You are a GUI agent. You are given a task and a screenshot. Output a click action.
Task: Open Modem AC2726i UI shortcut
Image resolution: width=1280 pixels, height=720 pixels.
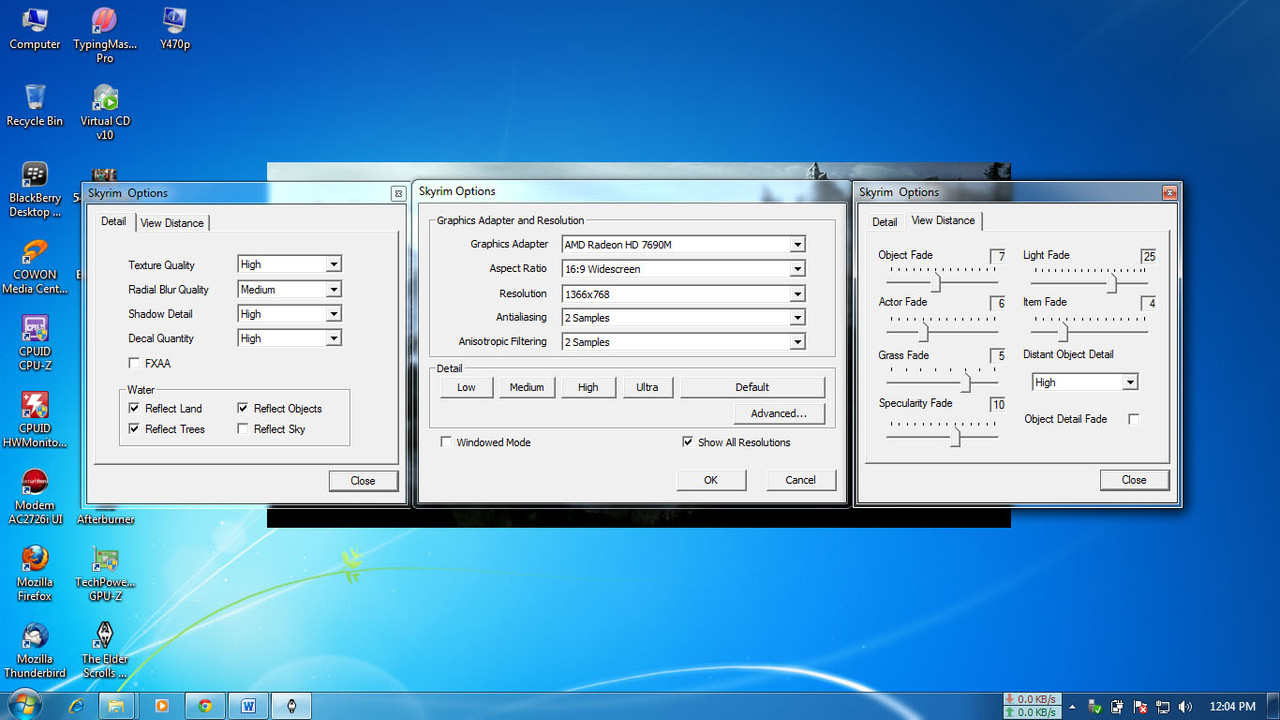click(x=35, y=498)
